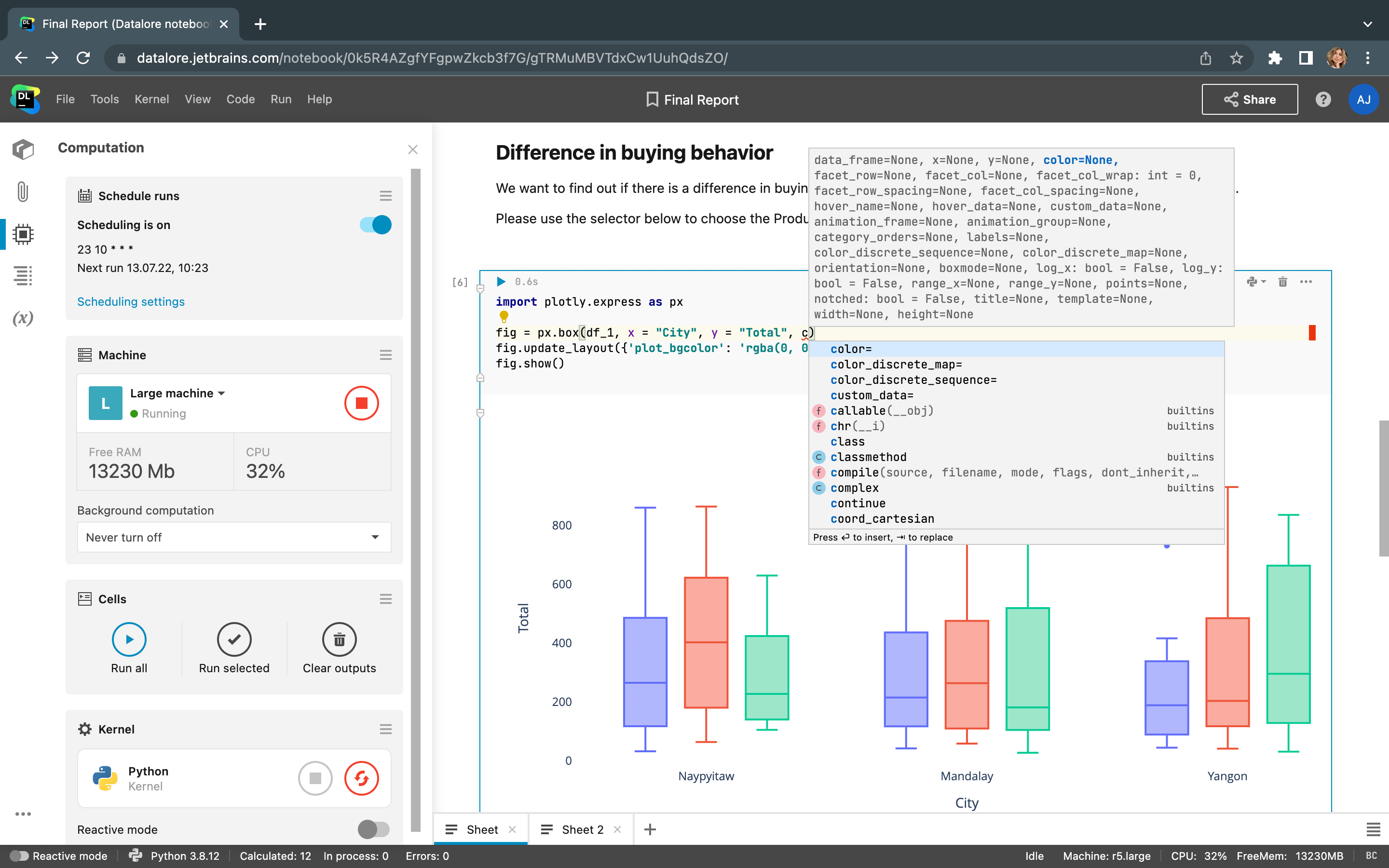1389x868 pixels.
Task: Run all cells in the notebook
Action: 129,639
